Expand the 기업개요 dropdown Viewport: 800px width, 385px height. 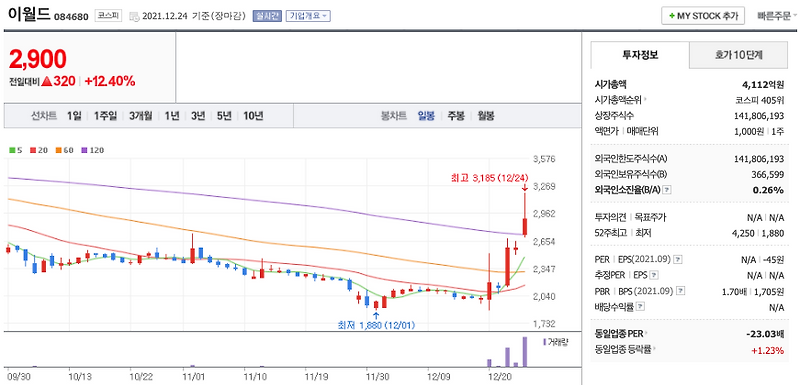coord(308,16)
